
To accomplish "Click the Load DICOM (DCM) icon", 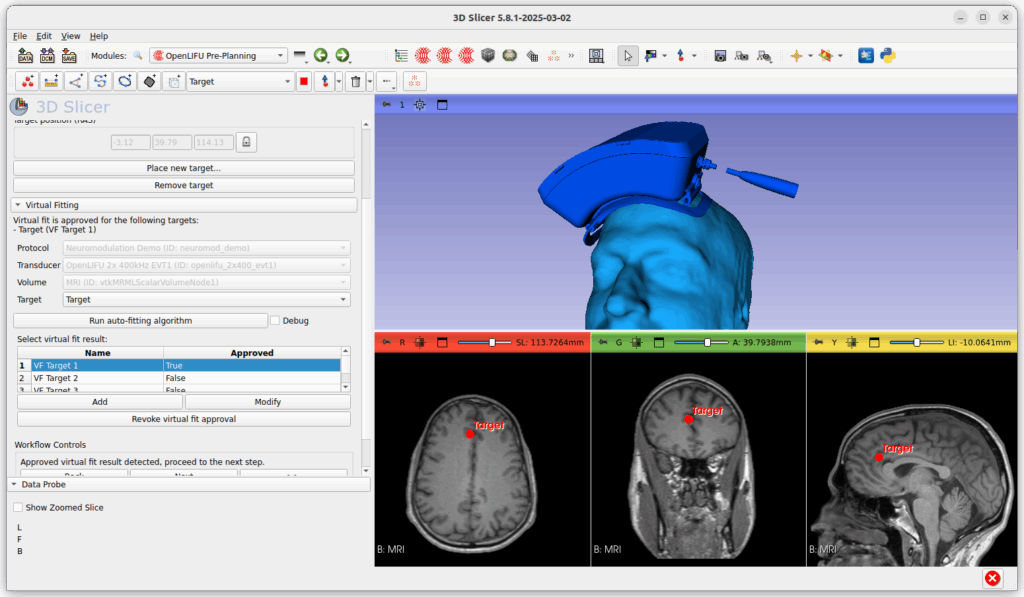I will coord(47,56).
